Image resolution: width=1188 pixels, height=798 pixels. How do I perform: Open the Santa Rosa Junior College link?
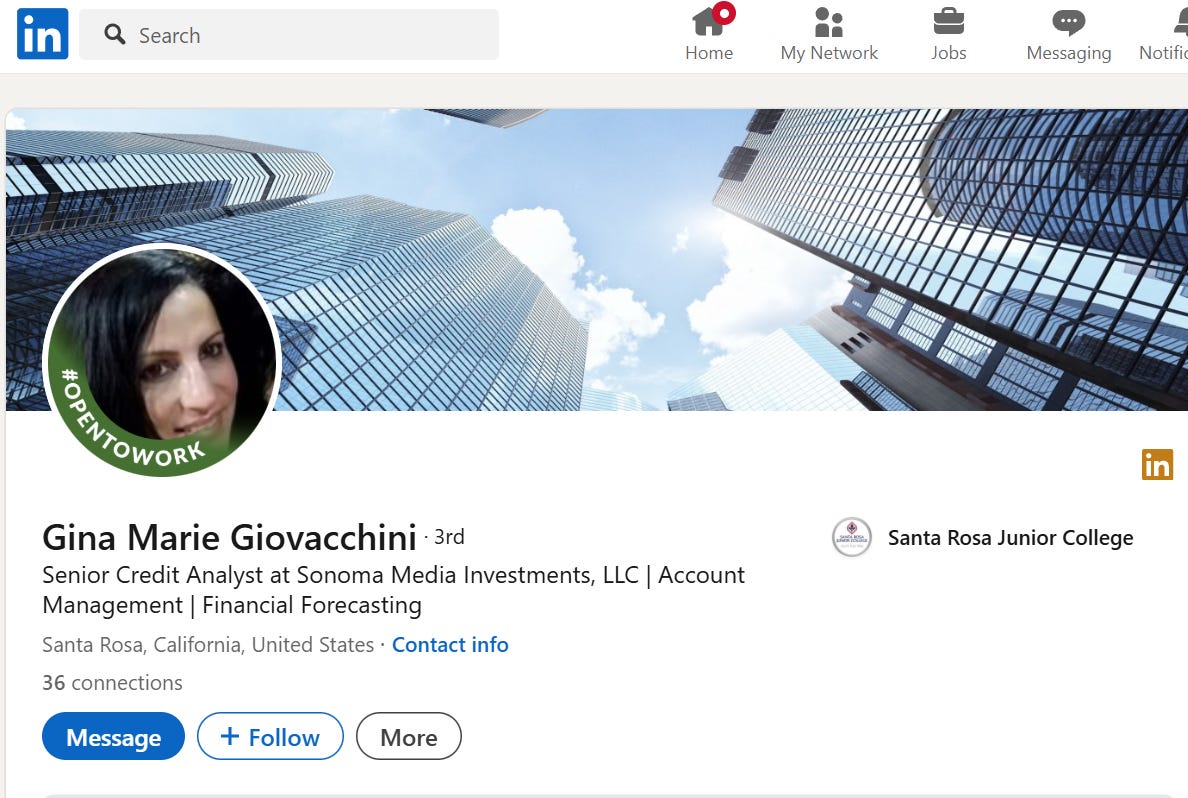coord(1011,538)
